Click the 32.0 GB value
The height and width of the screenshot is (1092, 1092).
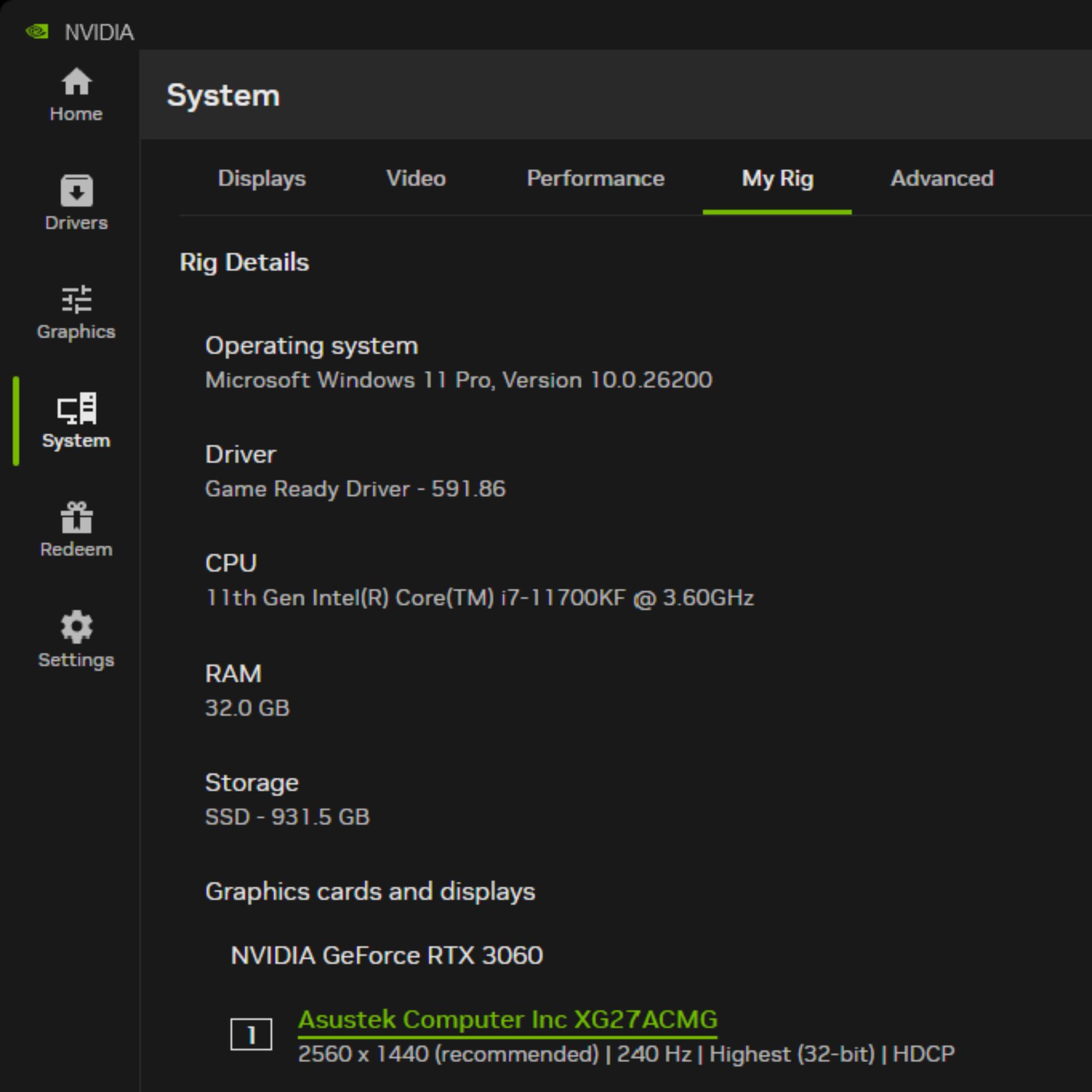click(x=247, y=708)
